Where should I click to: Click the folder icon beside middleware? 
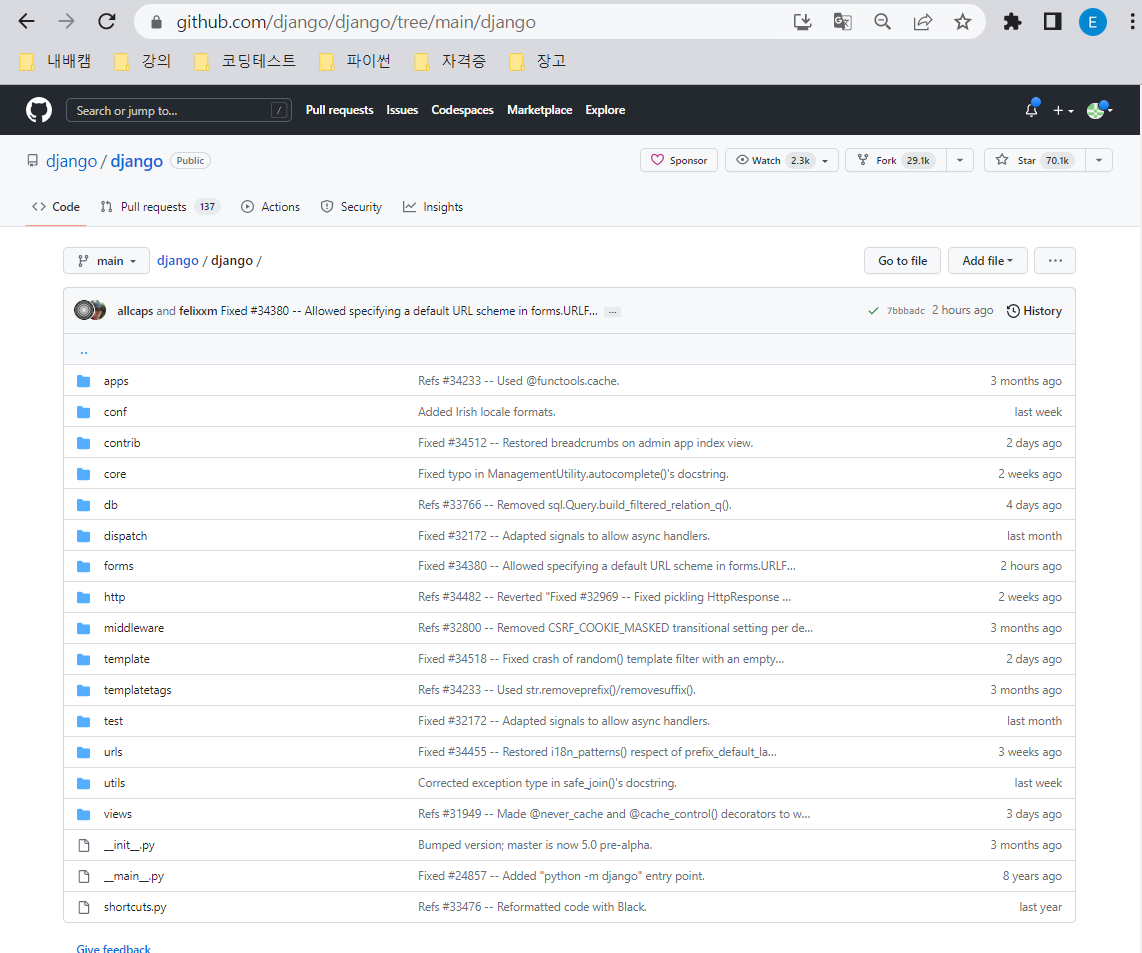click(84, 628)
